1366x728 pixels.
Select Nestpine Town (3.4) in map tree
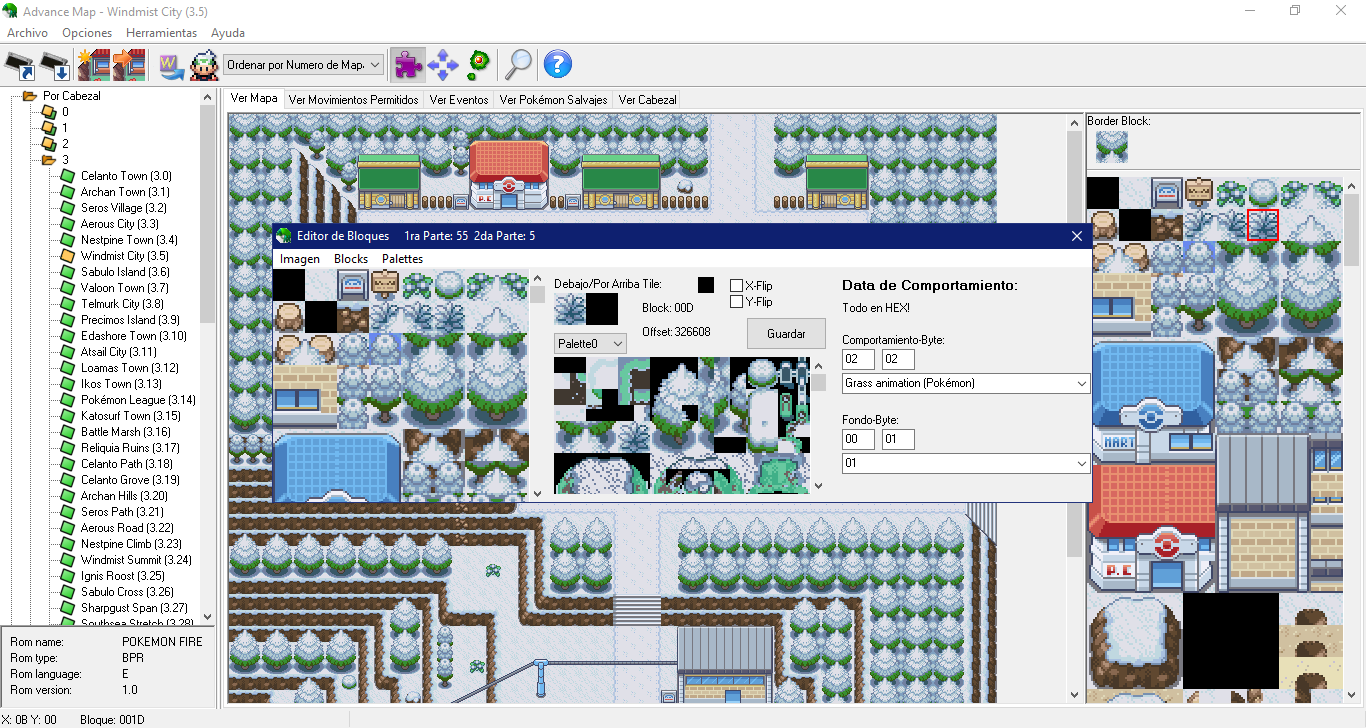pyautogui.click(x=129, y=240)
